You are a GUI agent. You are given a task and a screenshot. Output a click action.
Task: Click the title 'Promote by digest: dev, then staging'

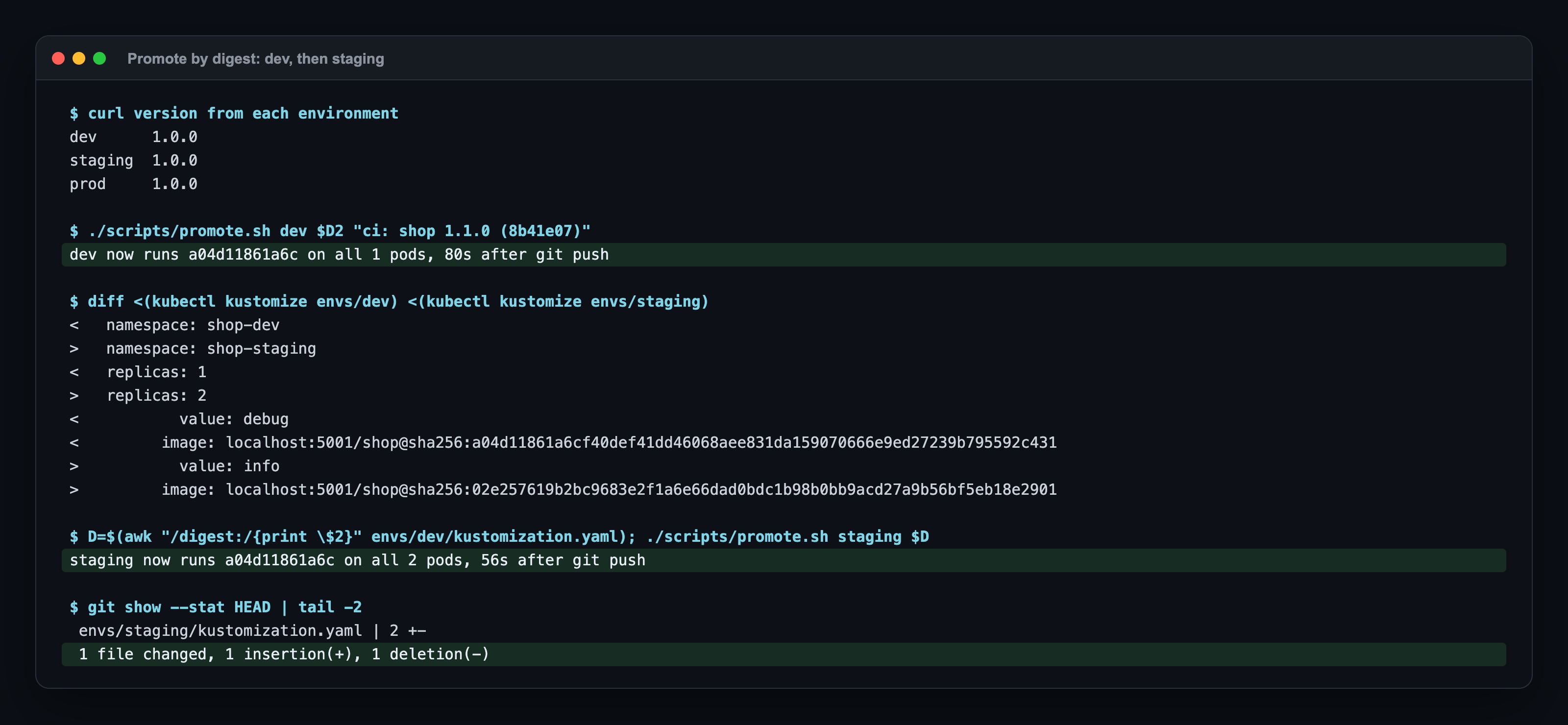tap(256, 58)
